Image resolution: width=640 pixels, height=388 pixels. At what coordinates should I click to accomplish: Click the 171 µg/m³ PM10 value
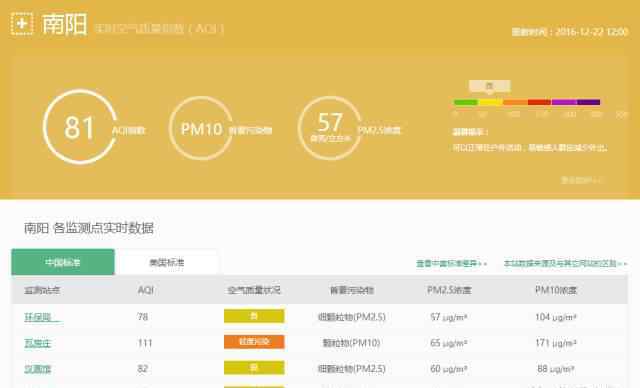click(556, 343)
